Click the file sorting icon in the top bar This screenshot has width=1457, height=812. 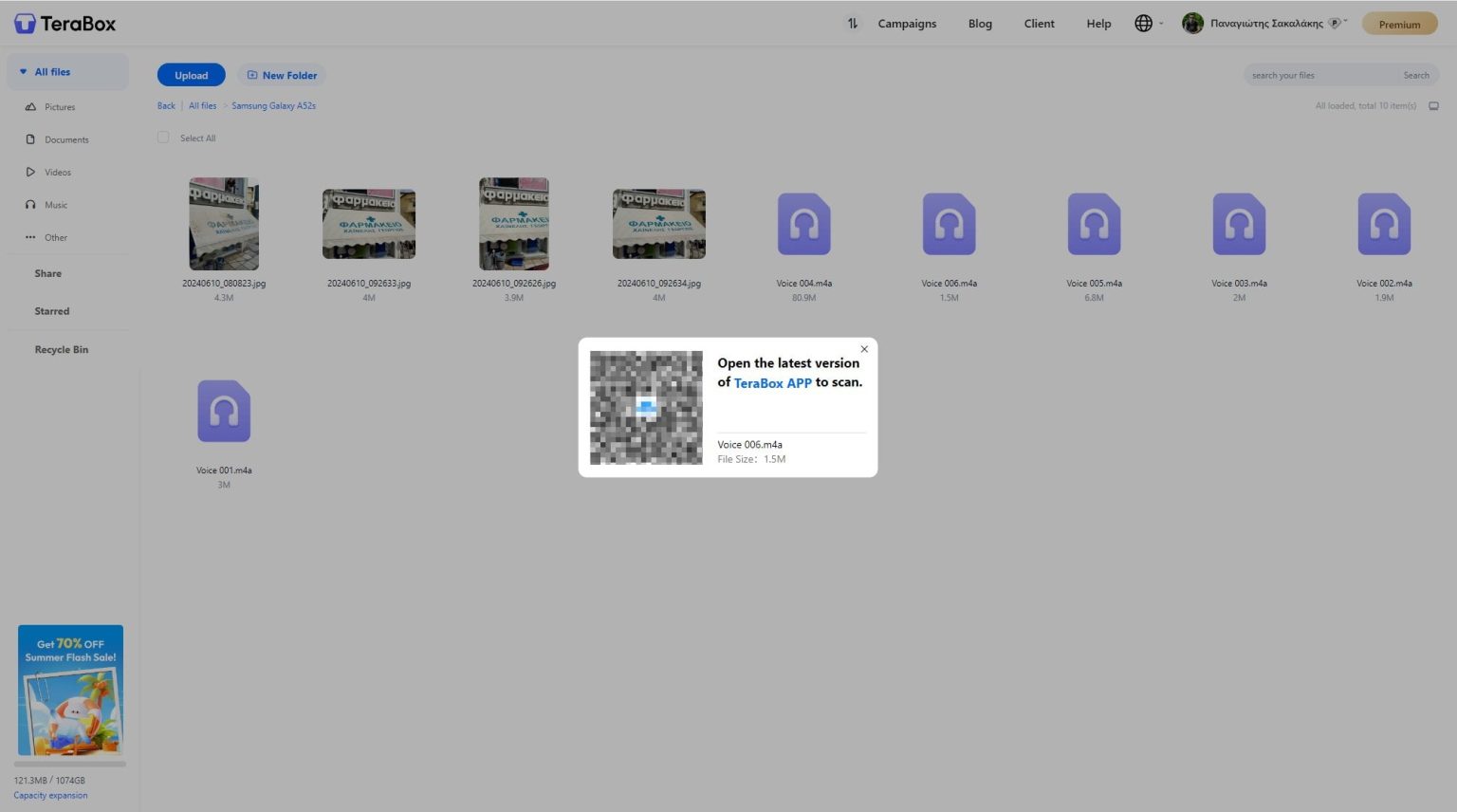pyautogui.click(x=852, y=23)
